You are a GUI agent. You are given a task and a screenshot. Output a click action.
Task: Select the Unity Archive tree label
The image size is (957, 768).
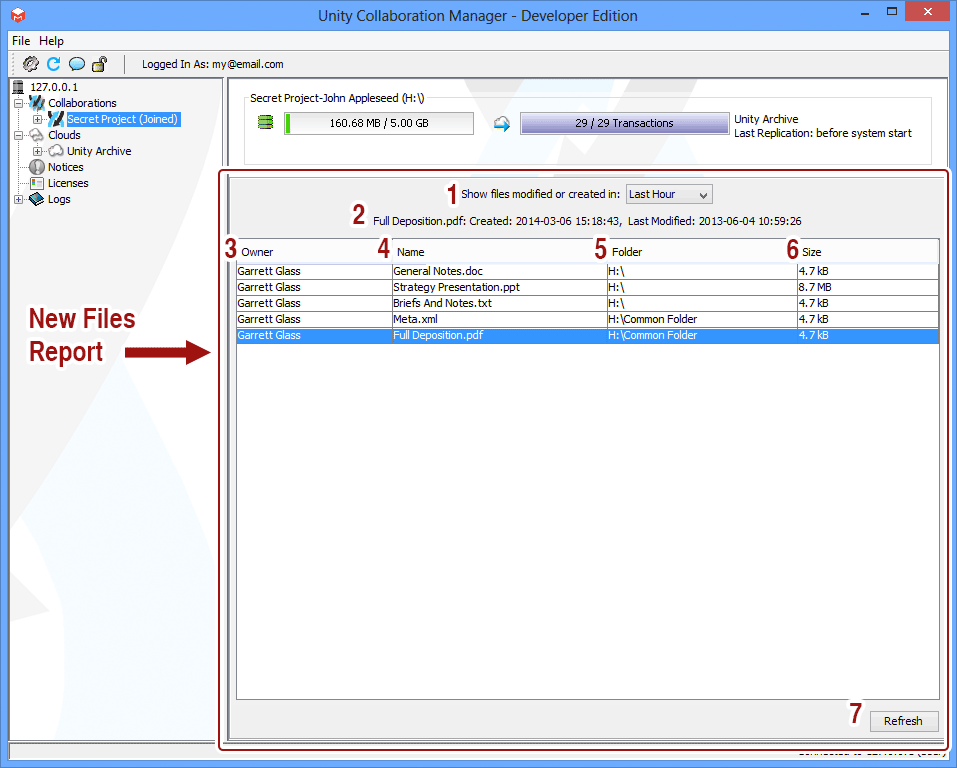(x=99, y=151)
